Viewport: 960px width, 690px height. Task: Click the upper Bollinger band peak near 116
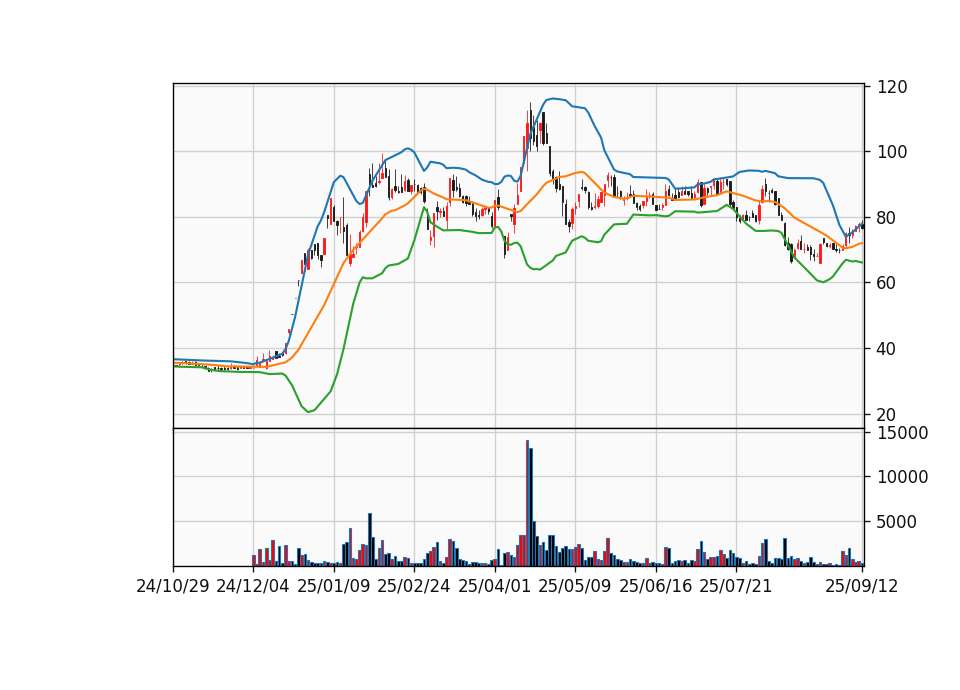click(x=553, y=99)
